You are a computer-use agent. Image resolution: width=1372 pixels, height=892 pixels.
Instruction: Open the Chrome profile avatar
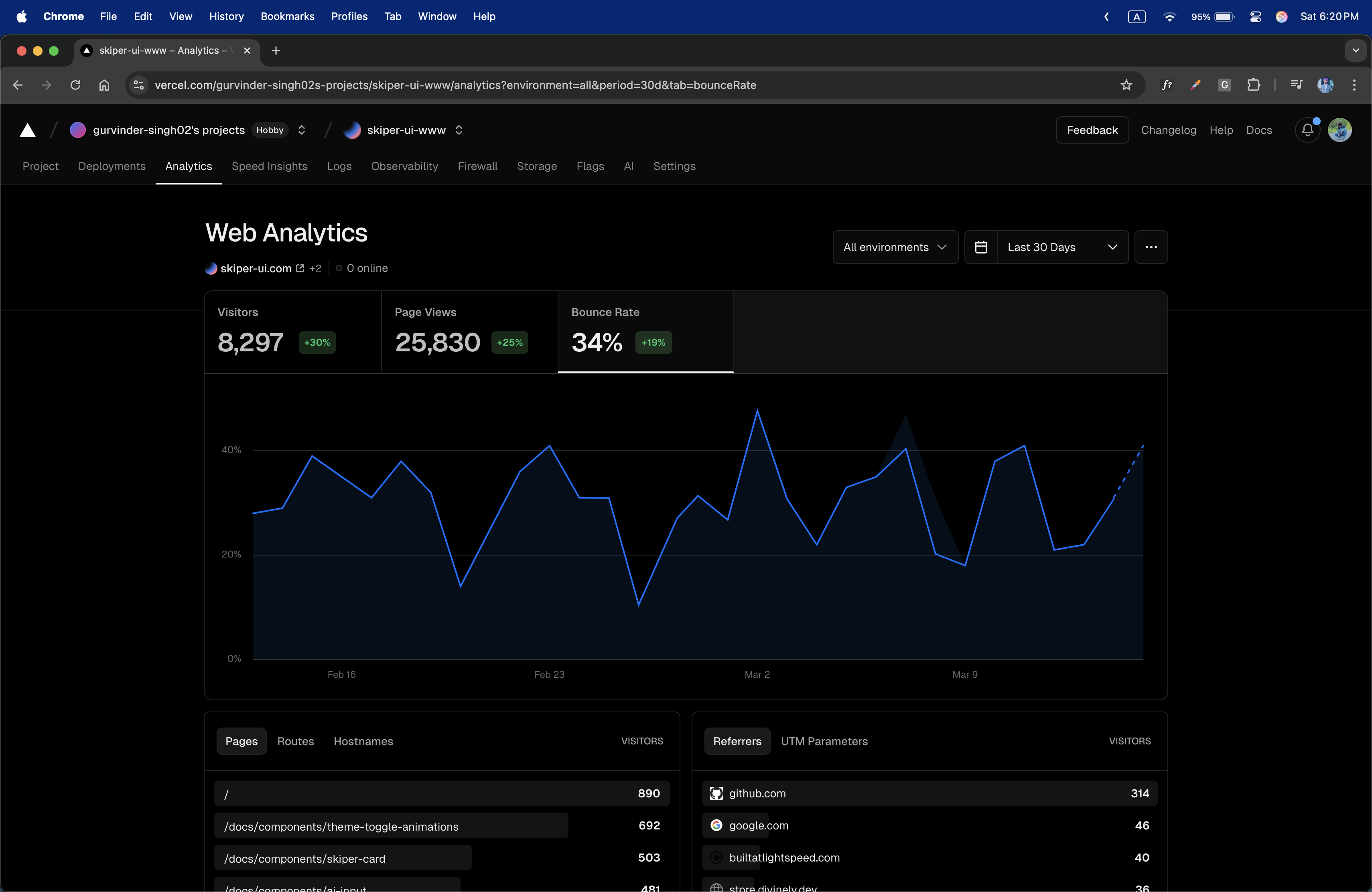pyautogui.click(x=1325, y=85)
